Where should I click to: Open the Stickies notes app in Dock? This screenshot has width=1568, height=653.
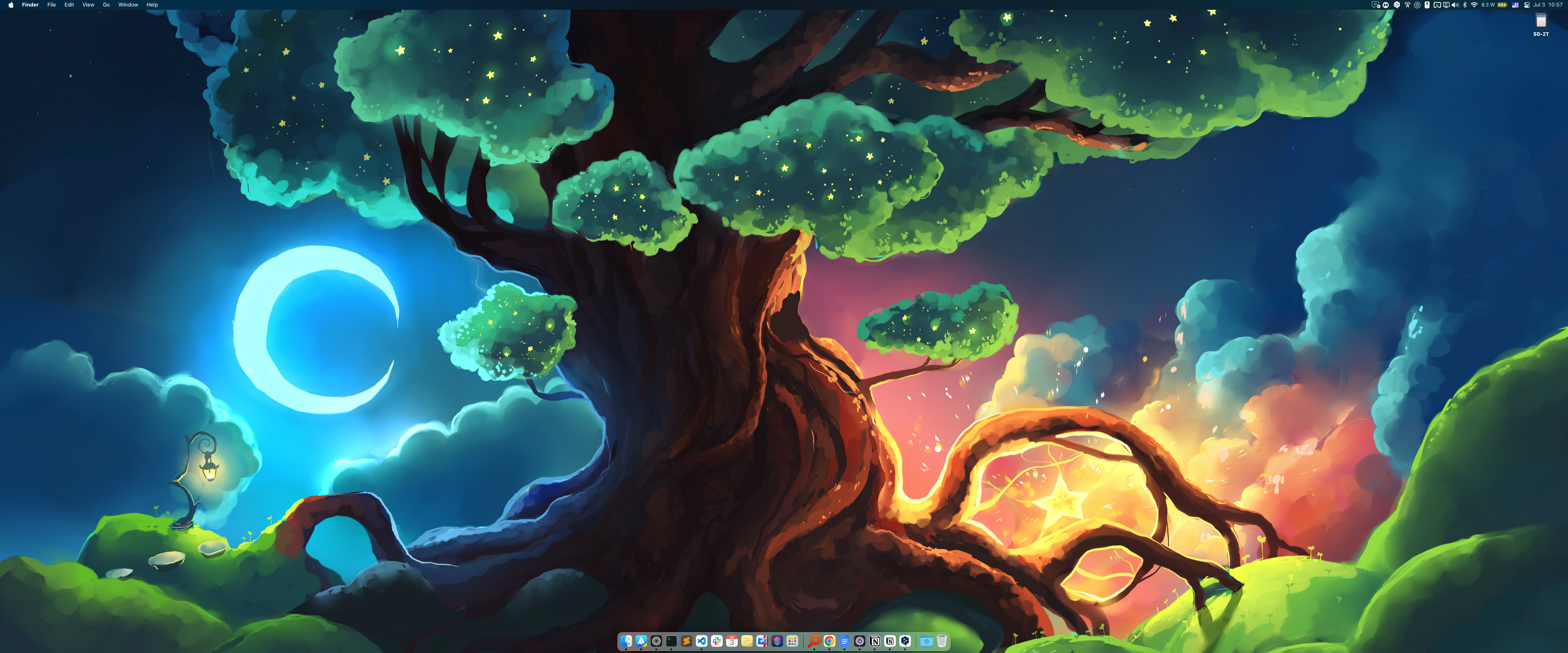[747, 641]
